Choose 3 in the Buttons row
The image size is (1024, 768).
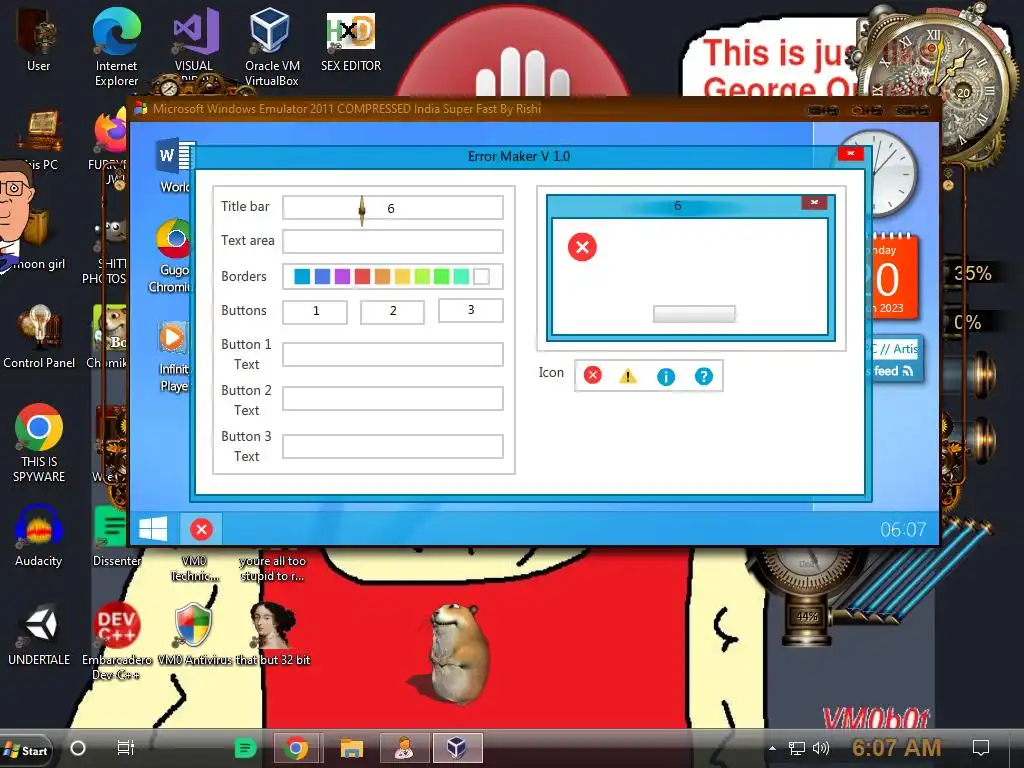tap(471, 310)
